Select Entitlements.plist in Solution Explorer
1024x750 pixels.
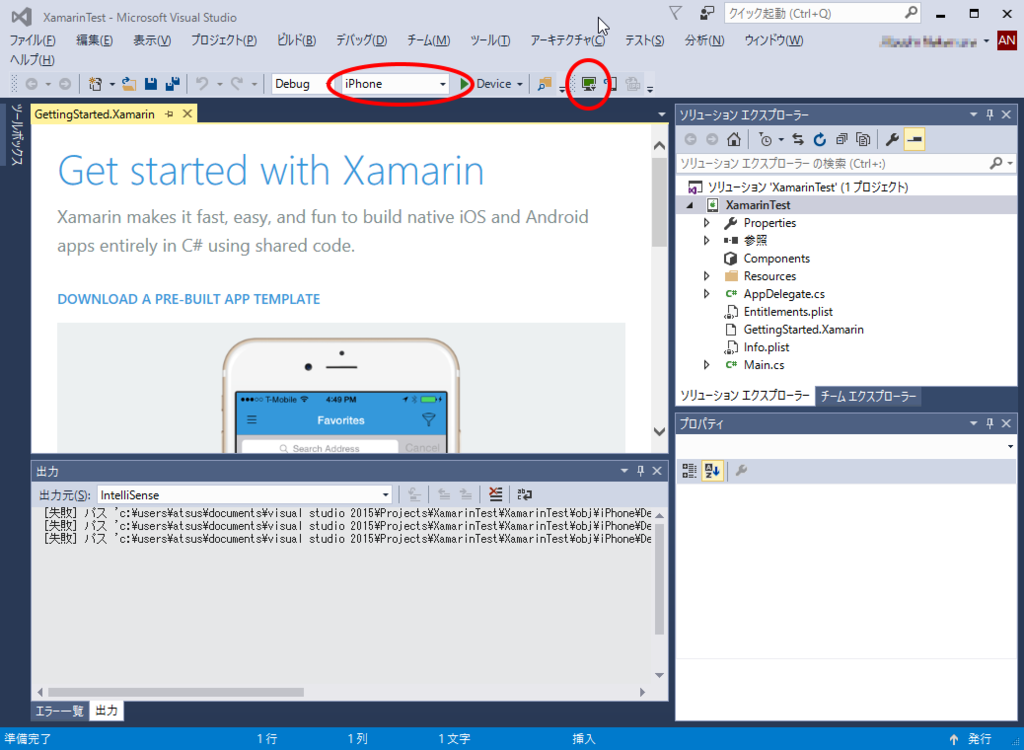[x=788, y=312]
